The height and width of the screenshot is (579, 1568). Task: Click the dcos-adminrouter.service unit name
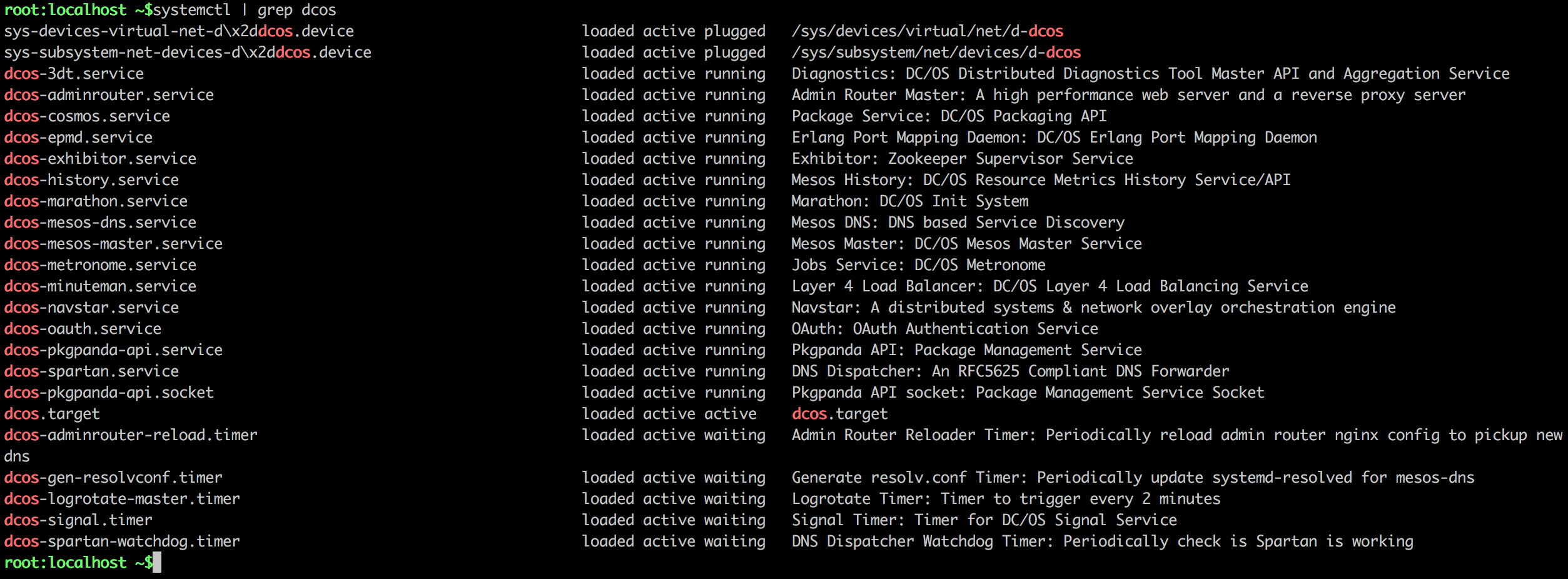tap(109, 95)
